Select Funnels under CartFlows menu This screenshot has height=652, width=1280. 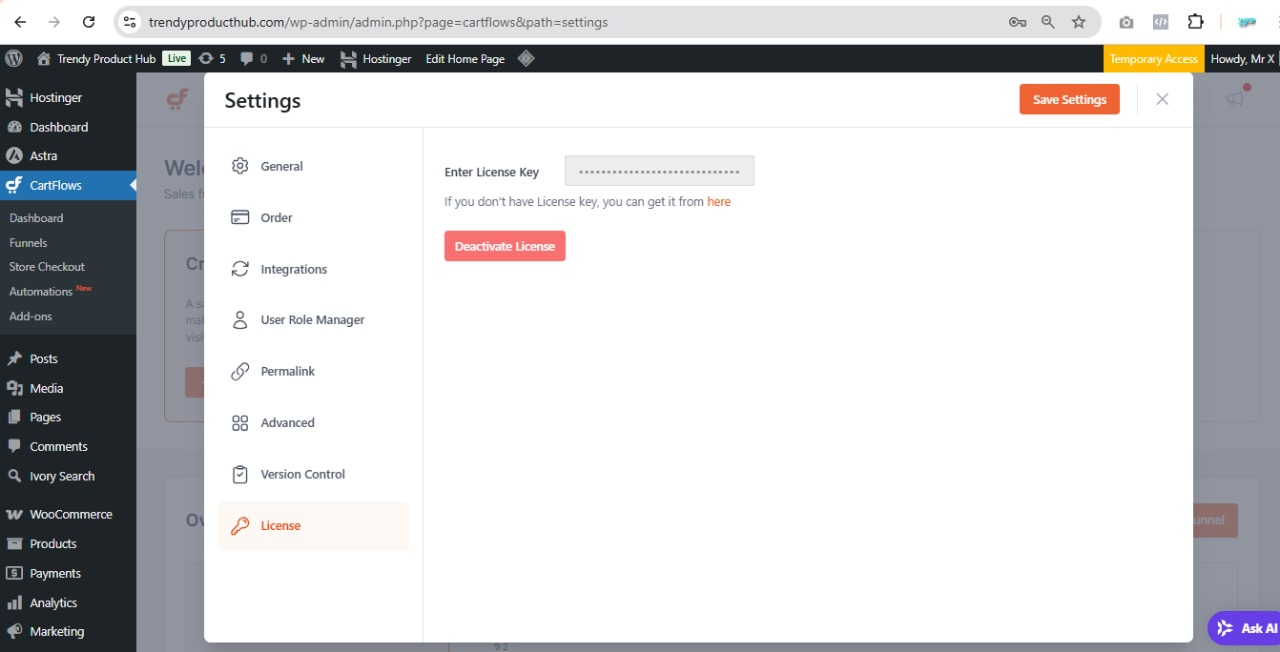pyautogui.click(x=28, y=242)
